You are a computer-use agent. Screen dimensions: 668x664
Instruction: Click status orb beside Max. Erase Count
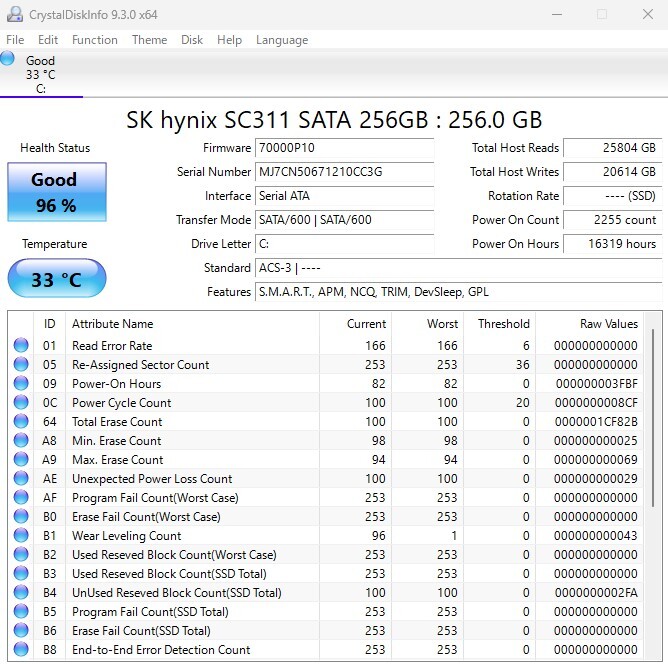(21, 459)
